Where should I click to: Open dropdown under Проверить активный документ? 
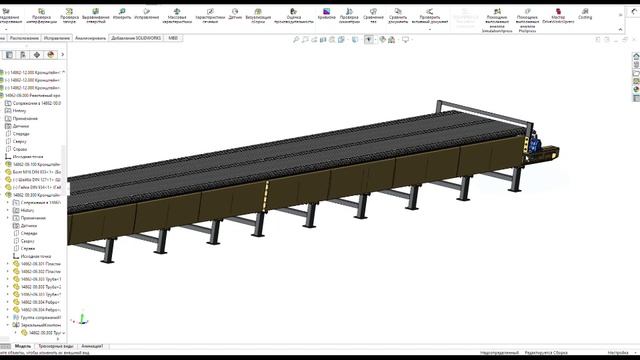click(x=430, y=29)
